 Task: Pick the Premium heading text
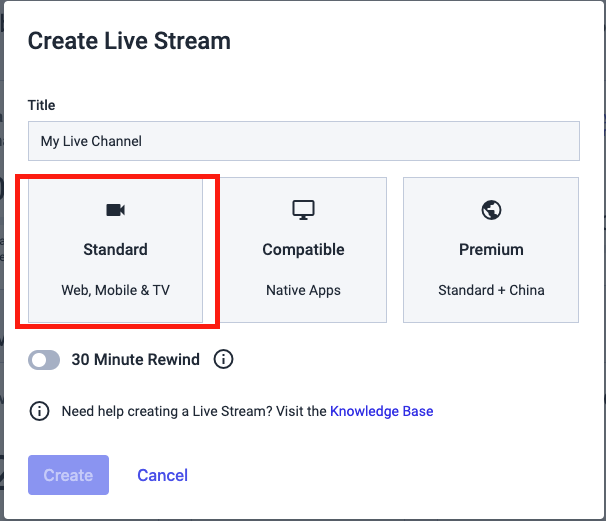pos(491,249)
